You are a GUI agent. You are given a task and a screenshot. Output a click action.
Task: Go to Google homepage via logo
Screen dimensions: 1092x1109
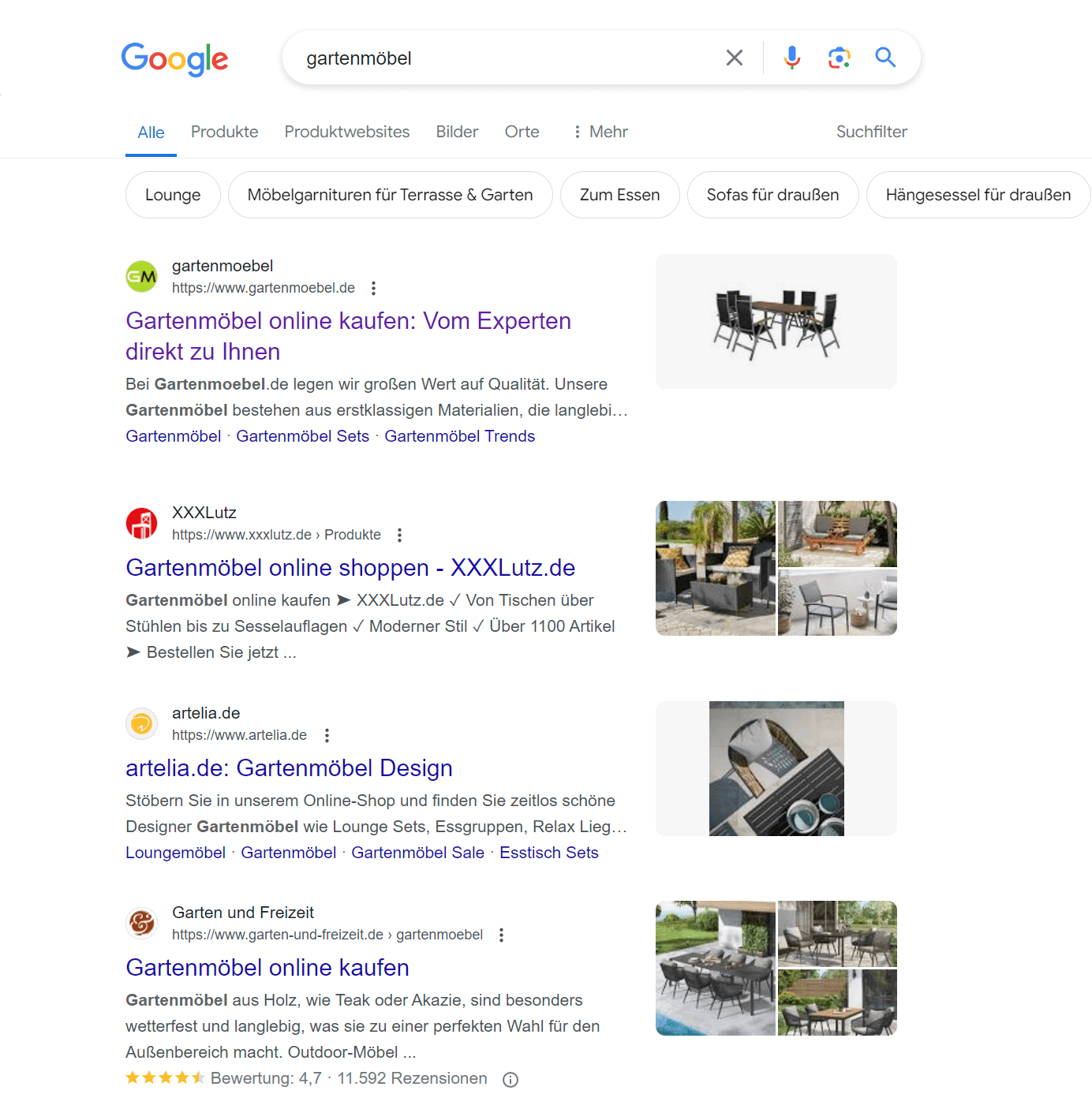[174, 59]
